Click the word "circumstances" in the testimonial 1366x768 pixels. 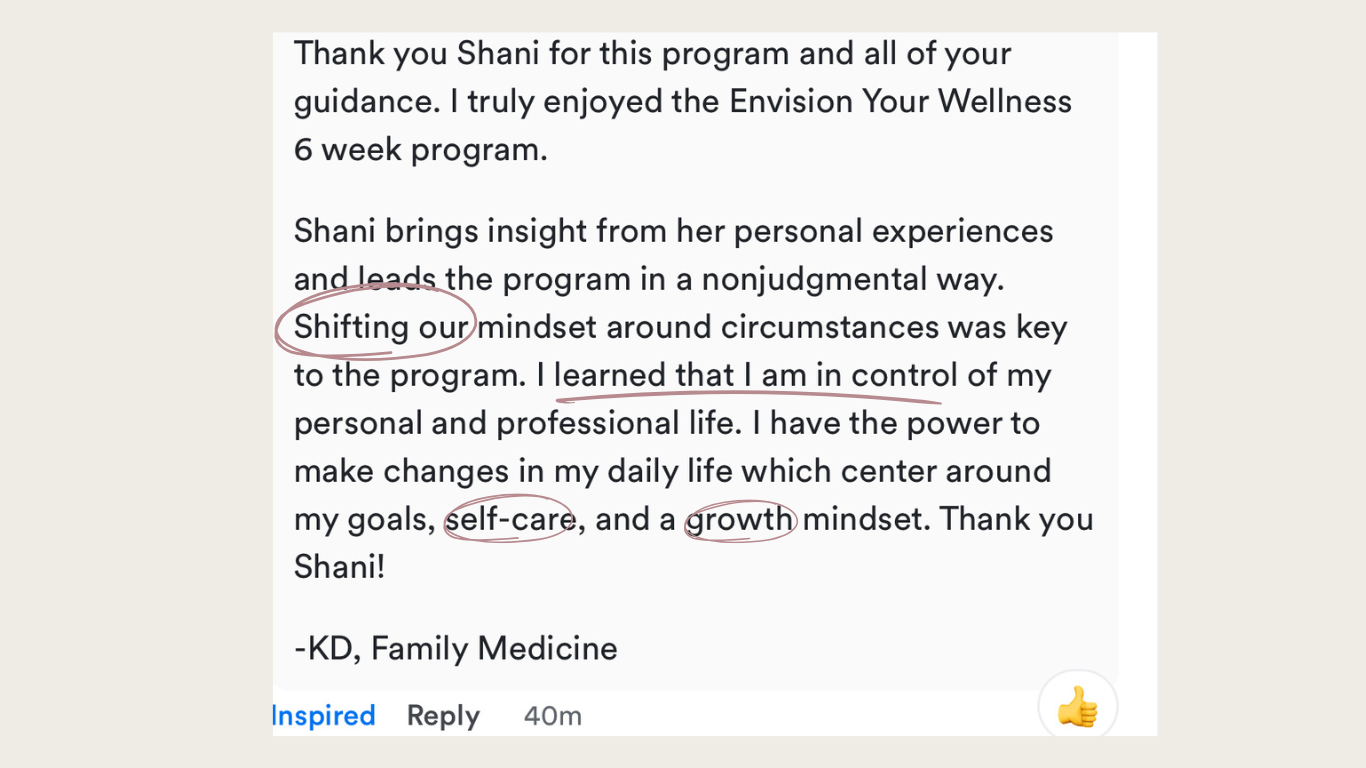click(830, 328)
